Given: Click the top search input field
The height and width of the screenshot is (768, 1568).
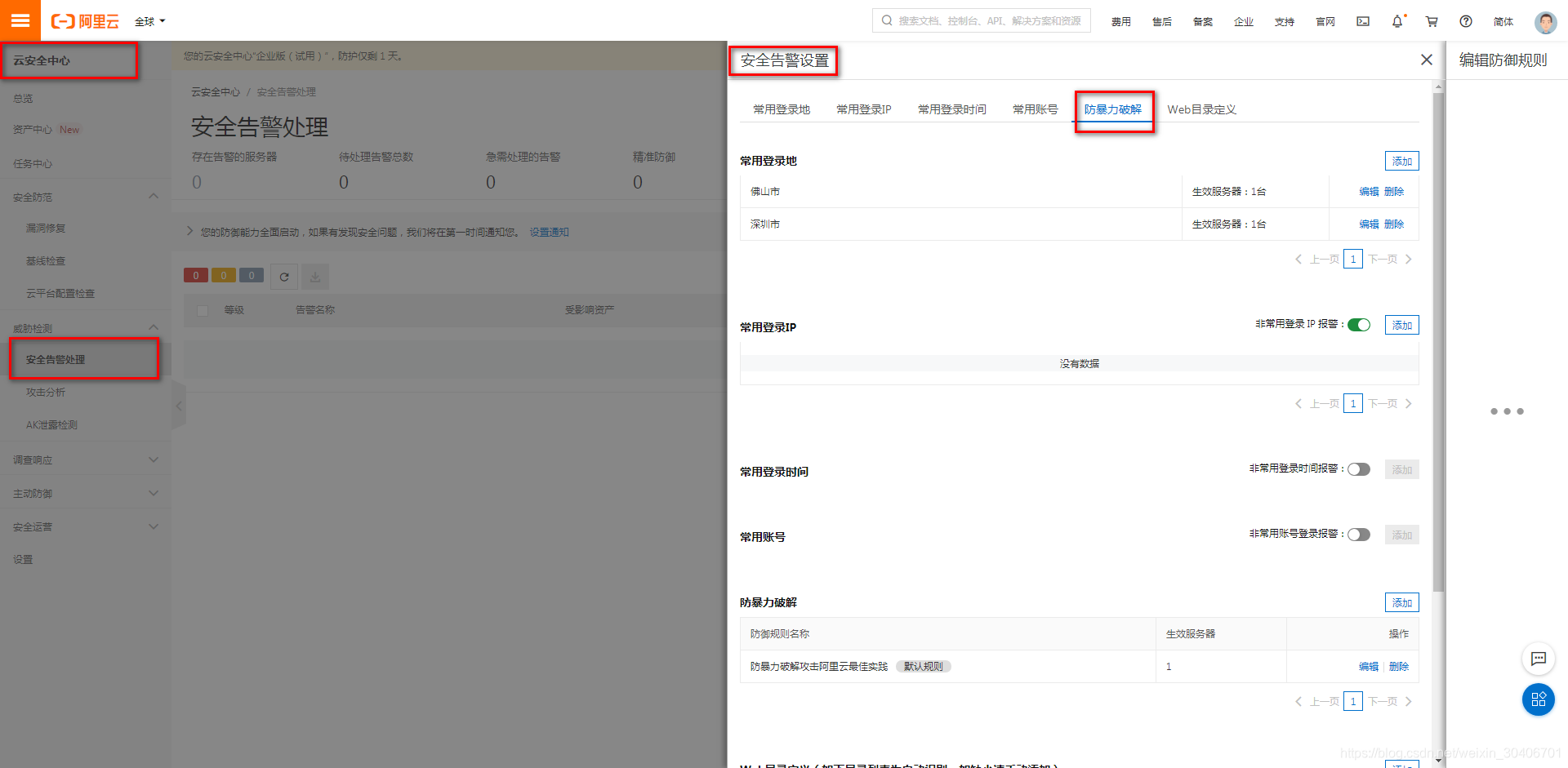Looking at the screenshot, I should (x=982, y=20).
